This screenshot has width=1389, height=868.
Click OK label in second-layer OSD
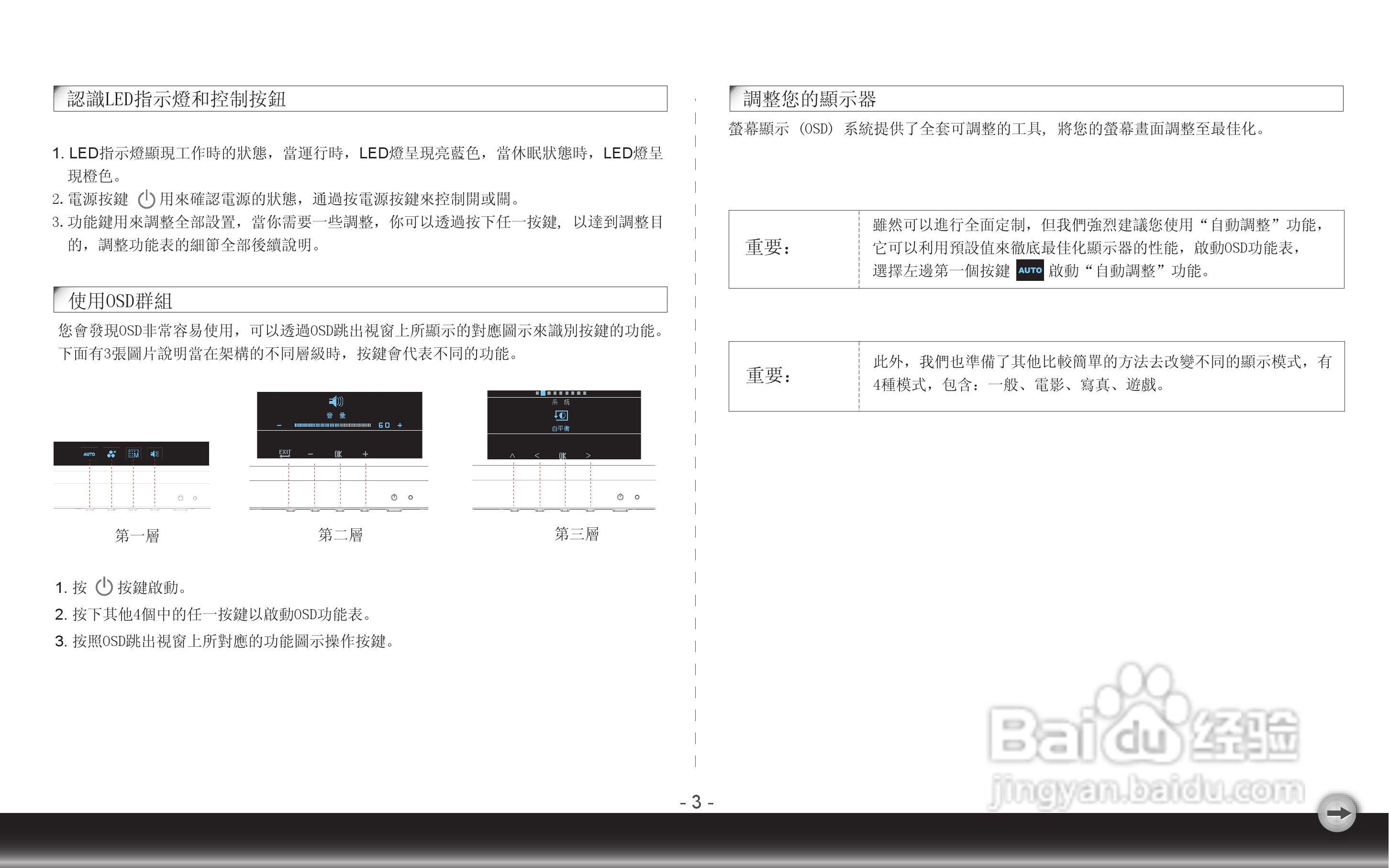click(338, 454)
